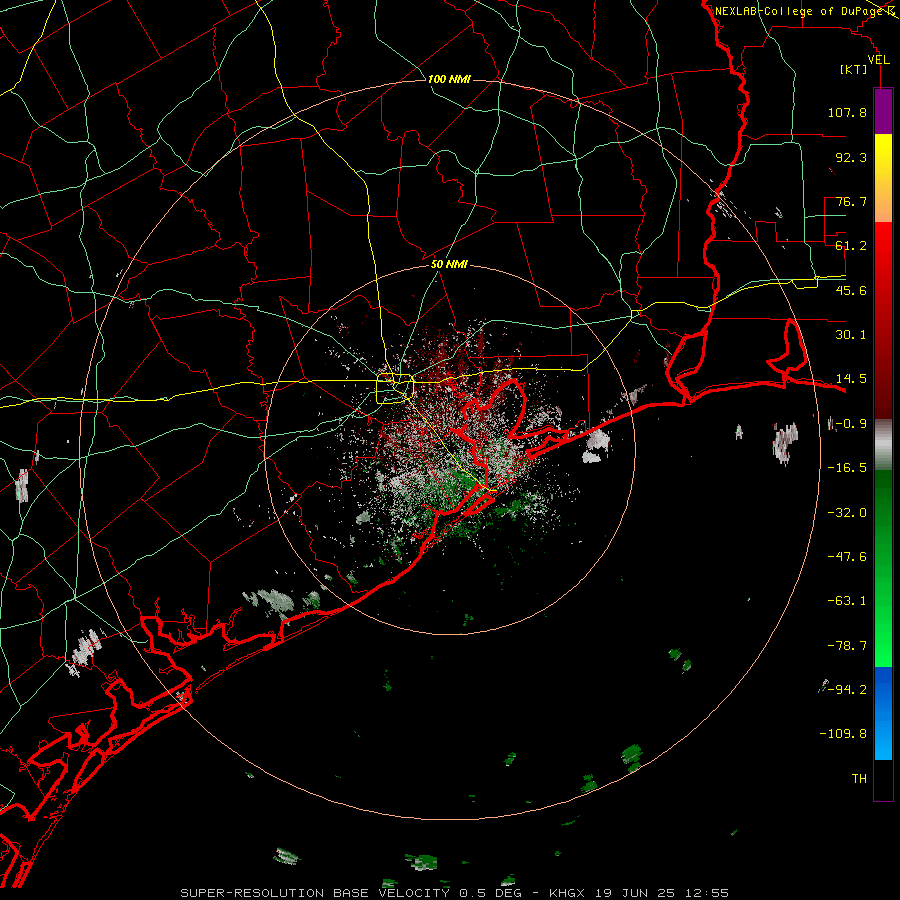
Task: Click the 61.2 velocity scale value
Action: pyautogui.click(x=851, y=246)
